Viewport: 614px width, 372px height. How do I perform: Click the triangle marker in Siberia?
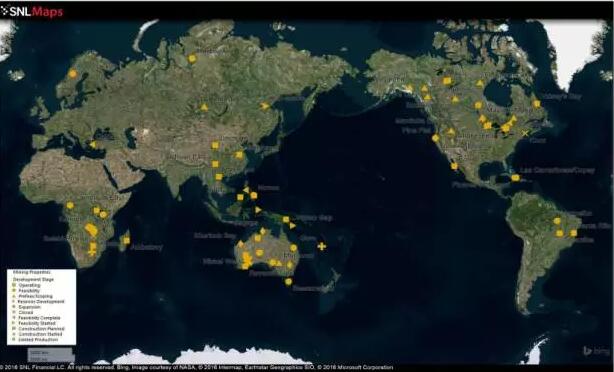(204, 107)
